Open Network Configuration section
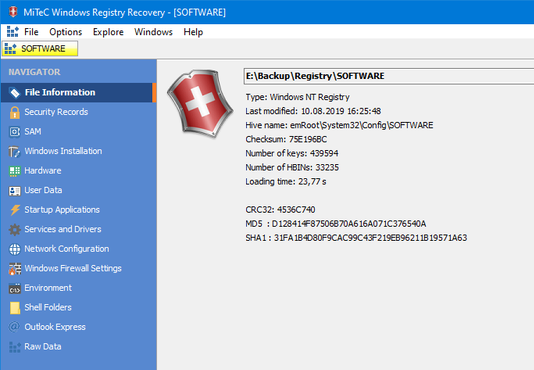Viewport: 534px width, 370px height. (78, 249)
